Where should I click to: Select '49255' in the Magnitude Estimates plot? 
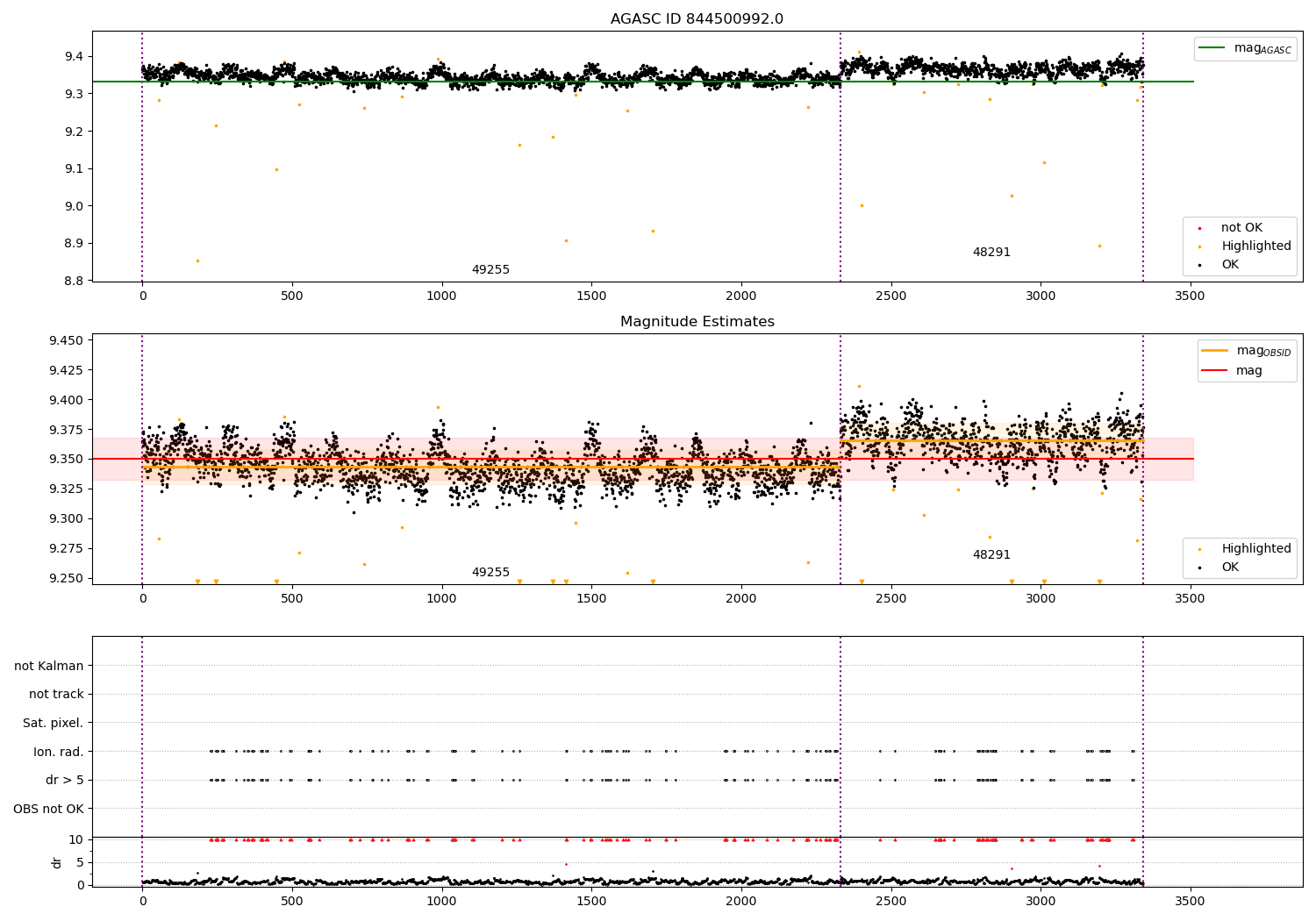coord(490,573)
